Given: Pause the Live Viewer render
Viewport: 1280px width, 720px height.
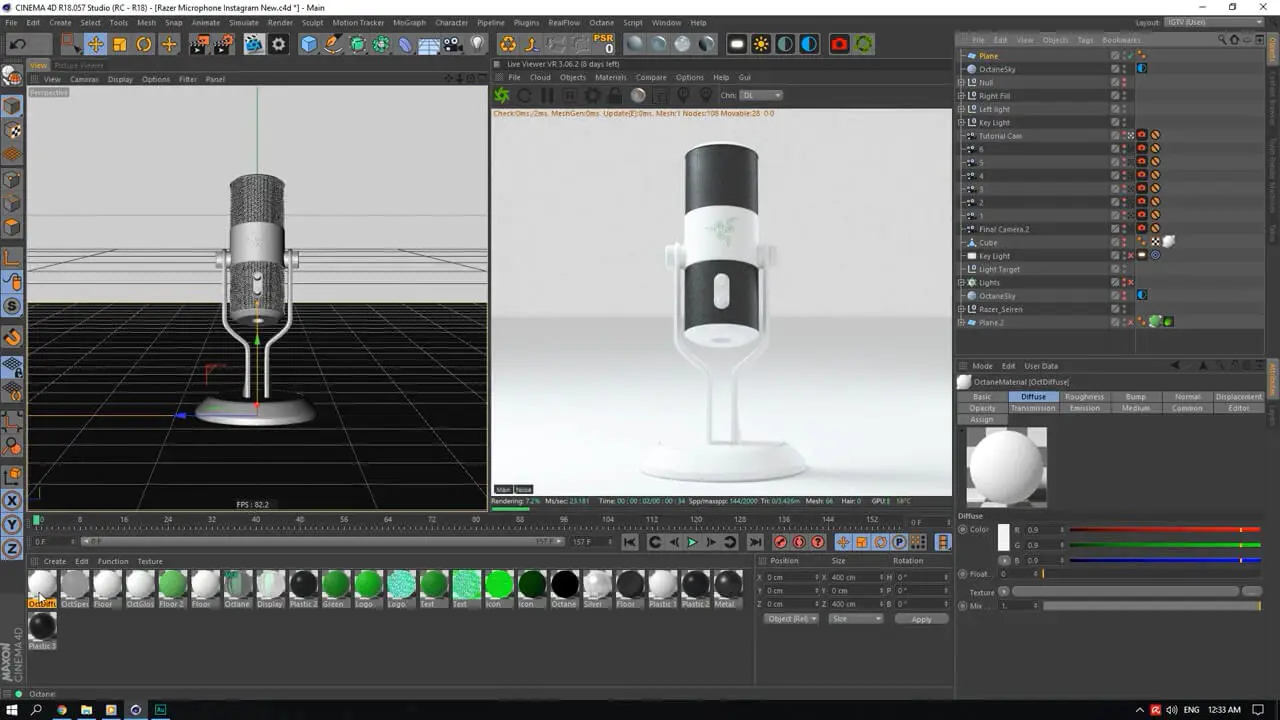Looking at the screenshot, I should tap(547, 95).
